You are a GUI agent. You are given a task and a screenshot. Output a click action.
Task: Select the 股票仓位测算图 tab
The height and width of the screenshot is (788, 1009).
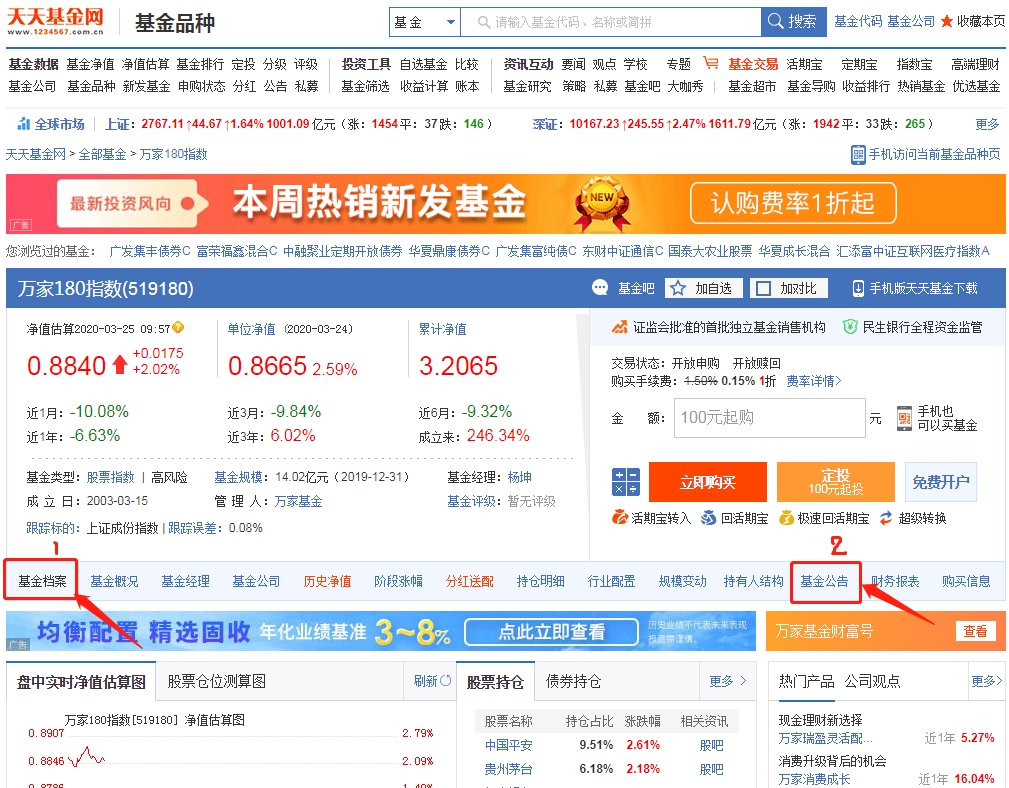pos(216,681)
